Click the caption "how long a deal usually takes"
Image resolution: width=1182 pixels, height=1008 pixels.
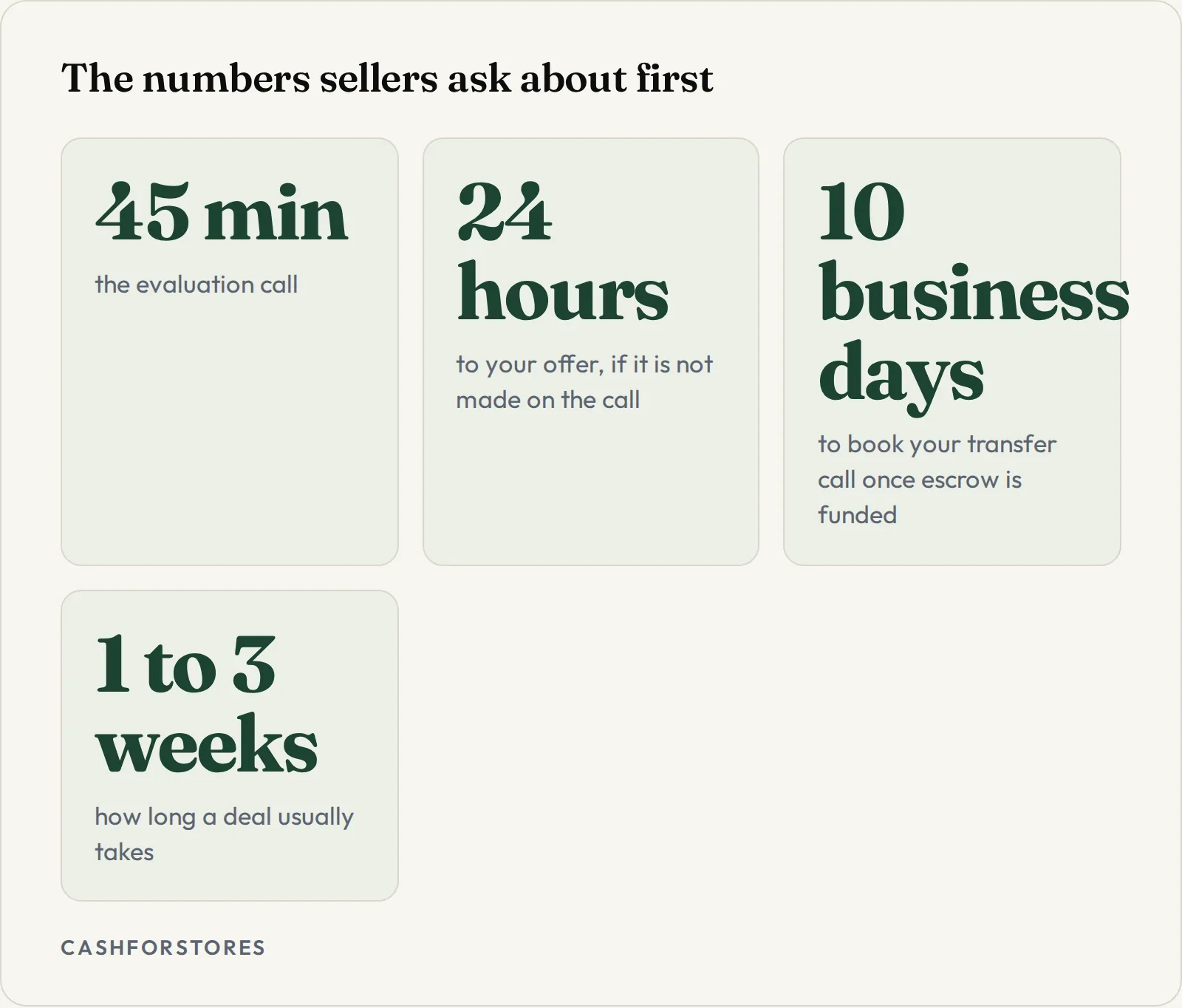(x=225, y=834)
